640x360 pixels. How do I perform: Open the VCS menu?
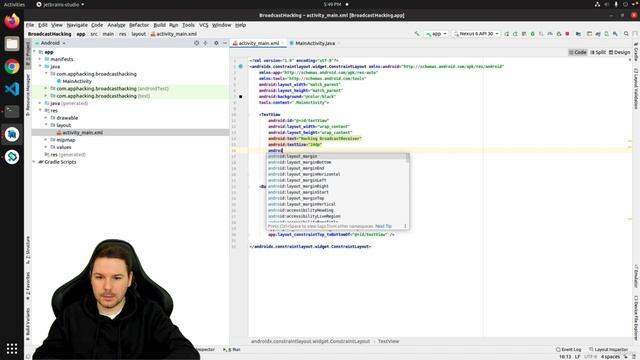(204, 25)
